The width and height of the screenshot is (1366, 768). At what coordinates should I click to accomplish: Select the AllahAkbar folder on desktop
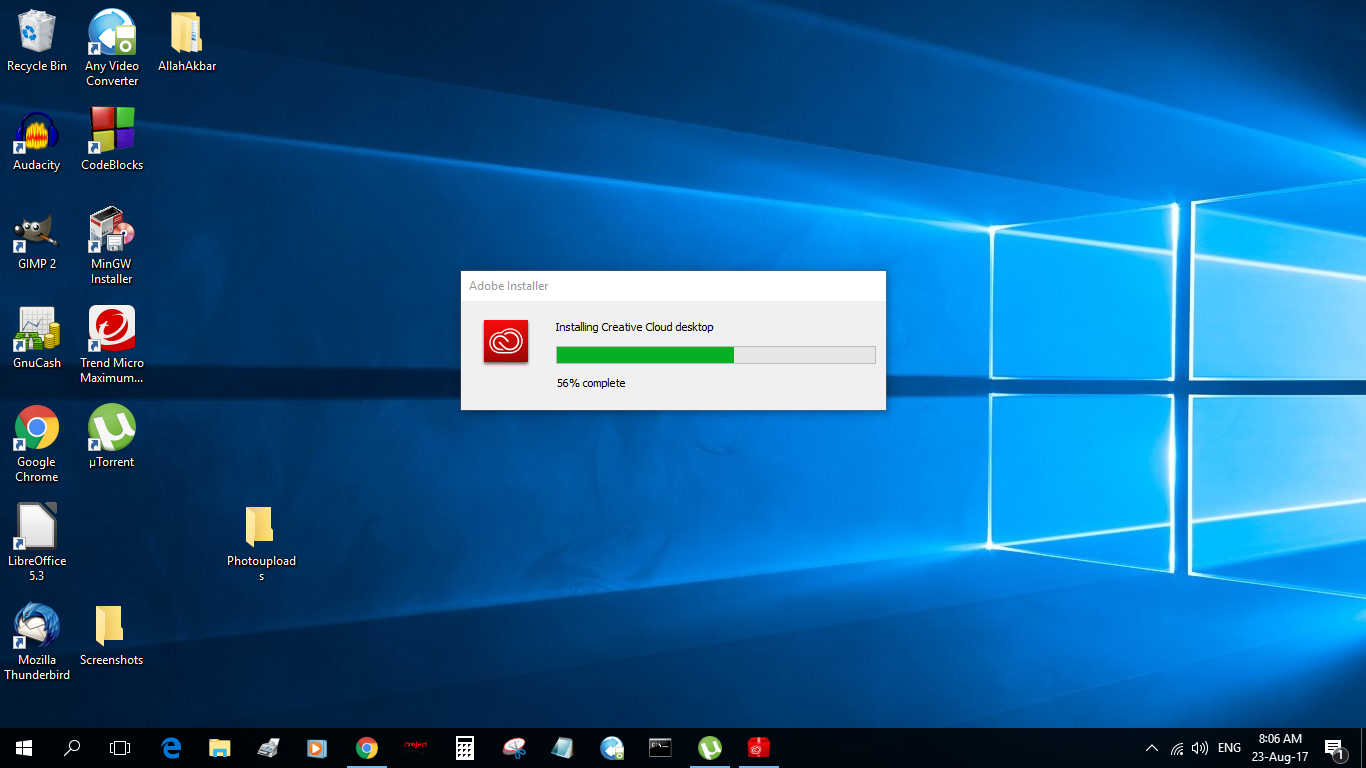(187, 41)
